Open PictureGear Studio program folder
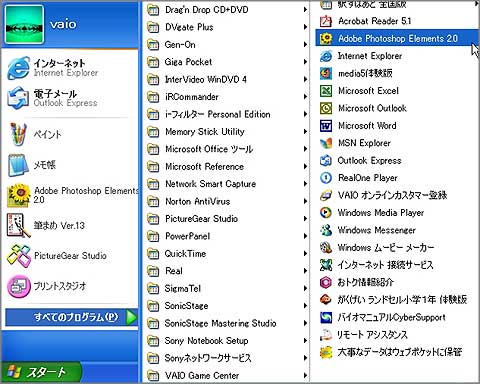480x384 pixels. tap(227, 219)
